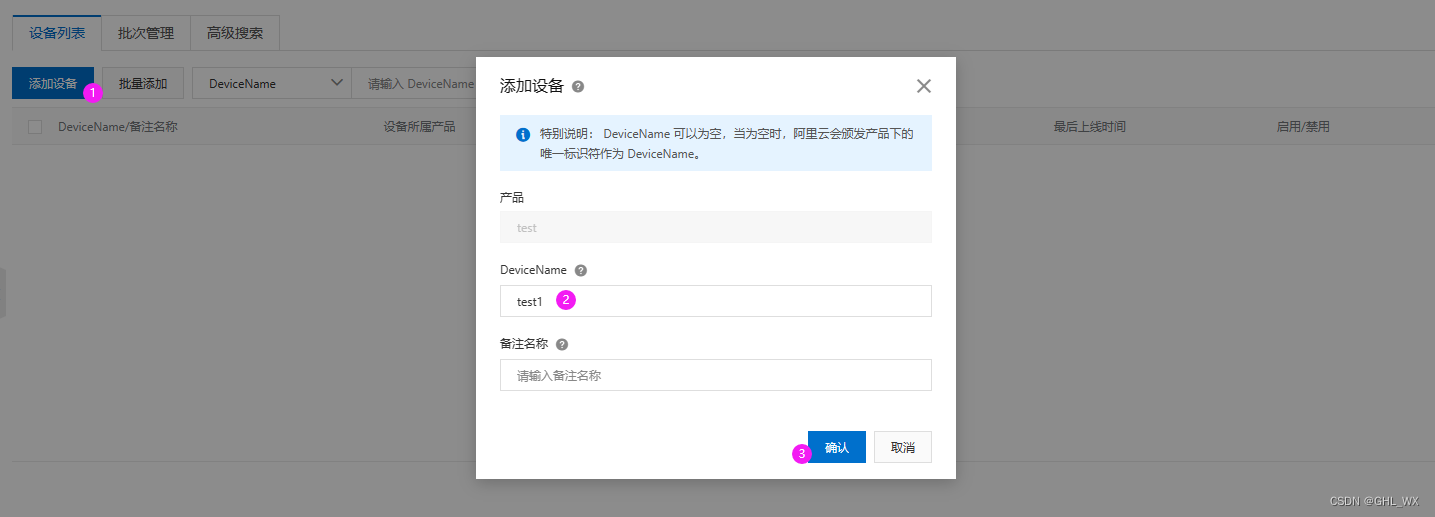Click the 产品 field label

coord(512,198)
